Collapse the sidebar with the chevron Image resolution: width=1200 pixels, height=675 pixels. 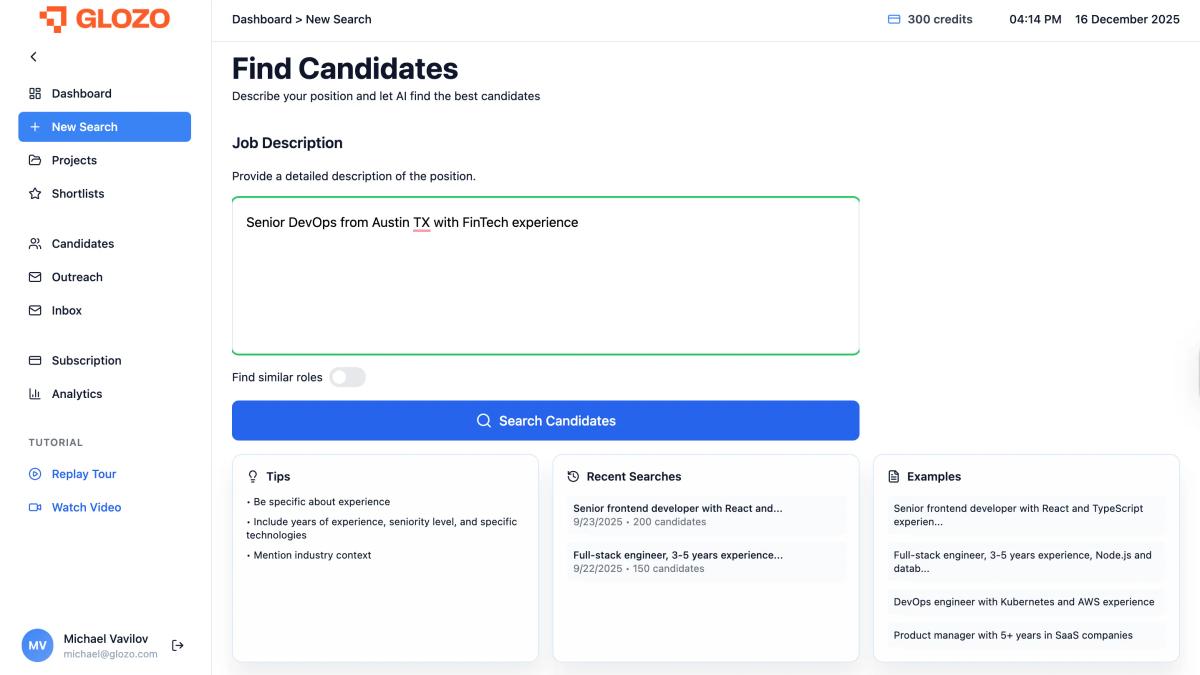[33, 57]
